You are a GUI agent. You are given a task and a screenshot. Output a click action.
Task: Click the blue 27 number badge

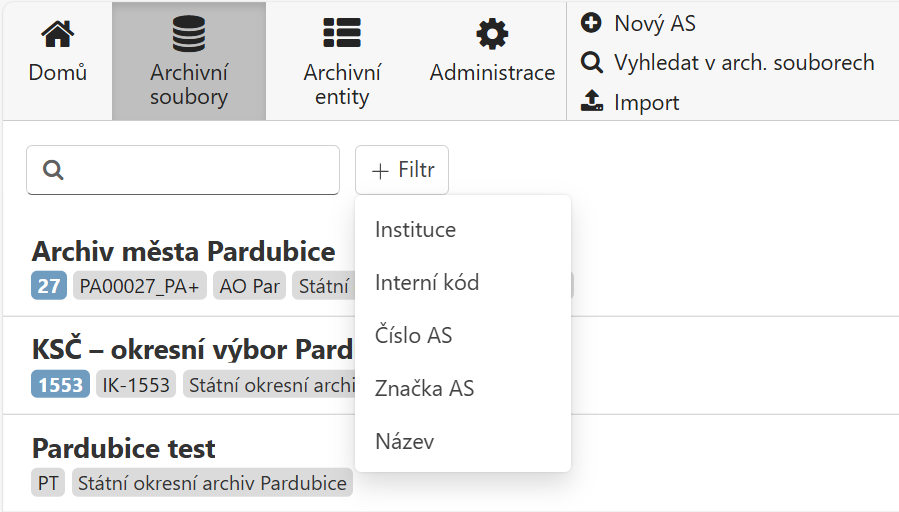pyautogui.click(x=49, y=286)
